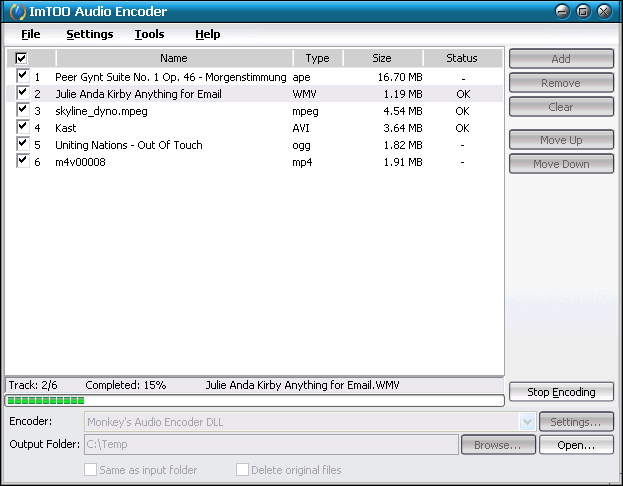The width and height of the screenshot is (623, 486).
Task: Close the ImTOO Audio Encoder window
Action: click(x=606, y=12)
